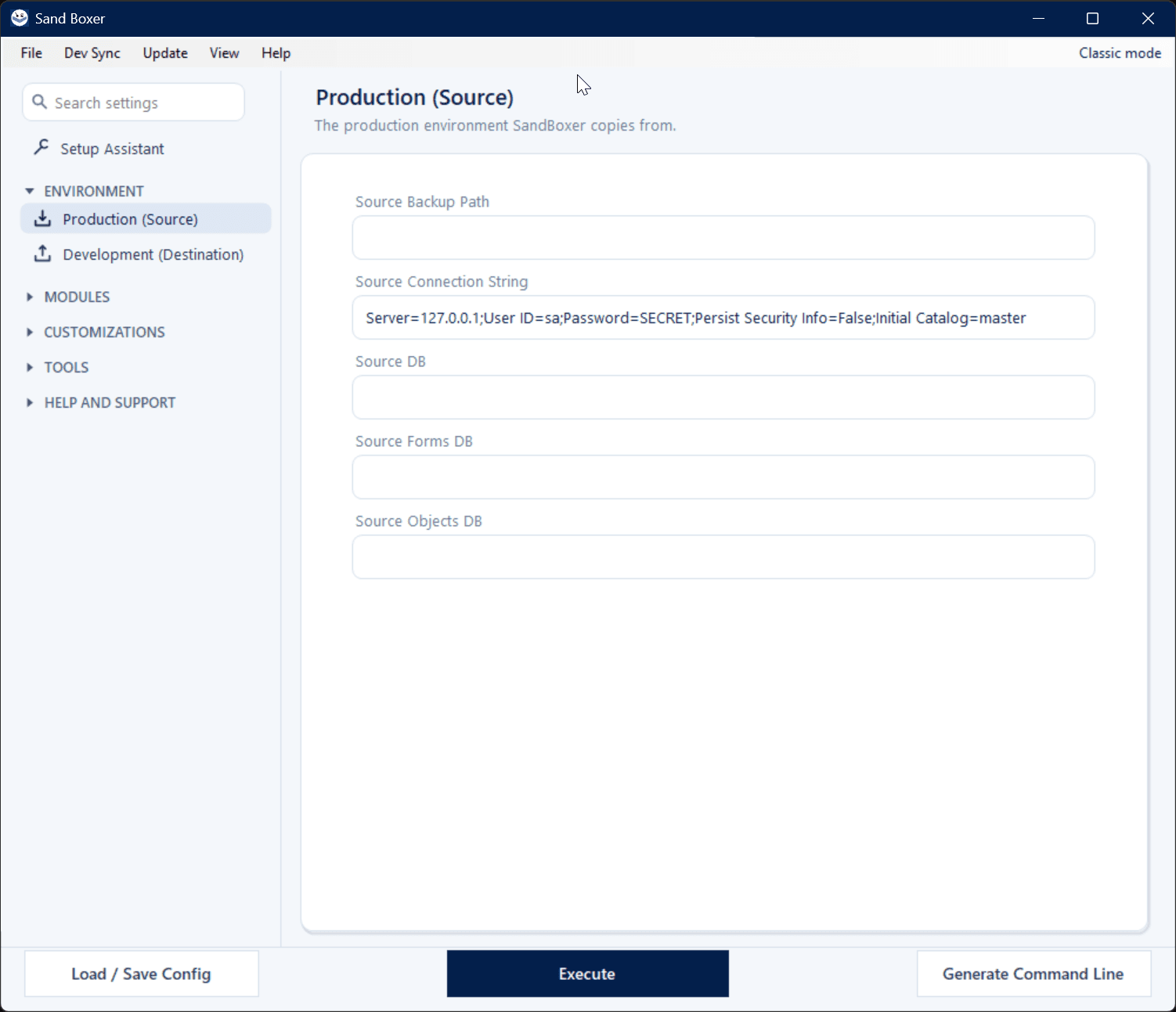Collapse the ENVIRONMENT section arrow
1176x1012 pixels.
30,191
